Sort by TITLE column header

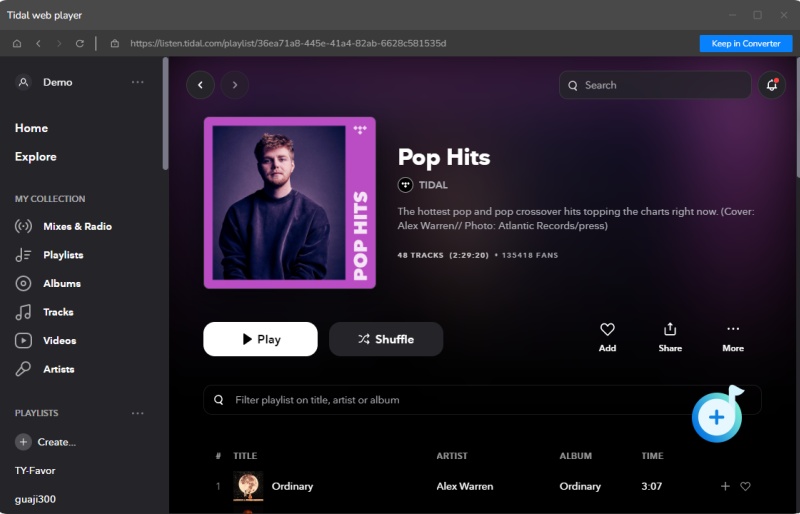pos(245,456)
